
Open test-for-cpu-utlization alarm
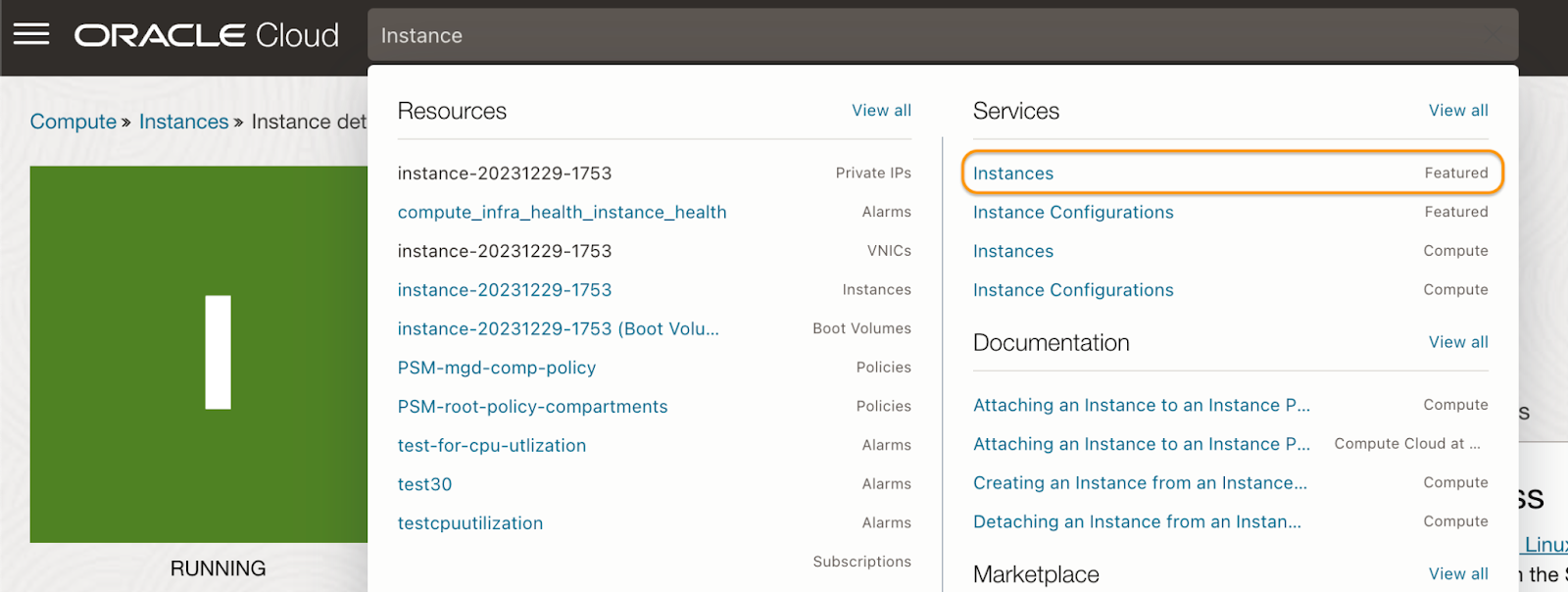click(x=491, y=445)
